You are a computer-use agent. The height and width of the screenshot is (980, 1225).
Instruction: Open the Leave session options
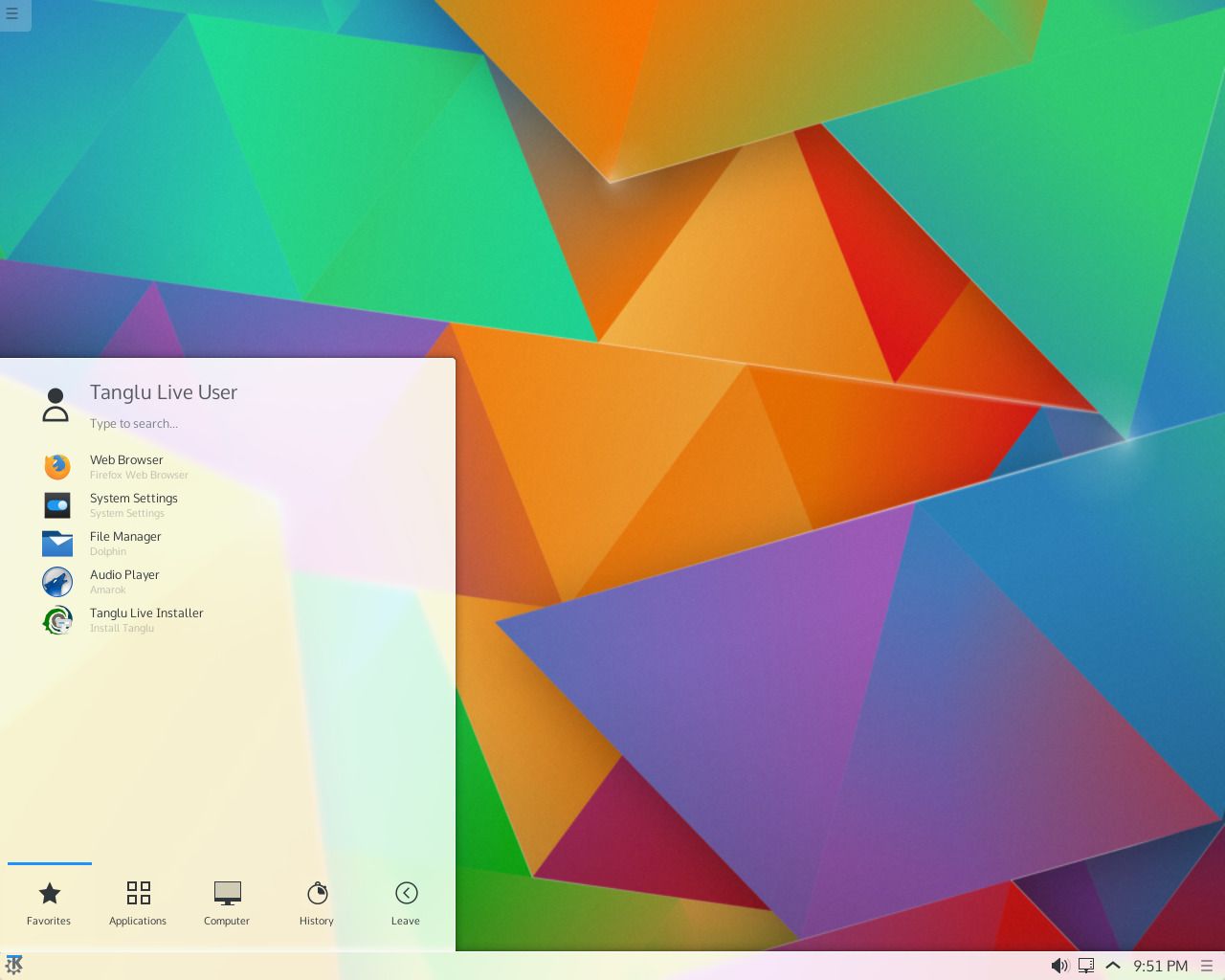point(405,902)
